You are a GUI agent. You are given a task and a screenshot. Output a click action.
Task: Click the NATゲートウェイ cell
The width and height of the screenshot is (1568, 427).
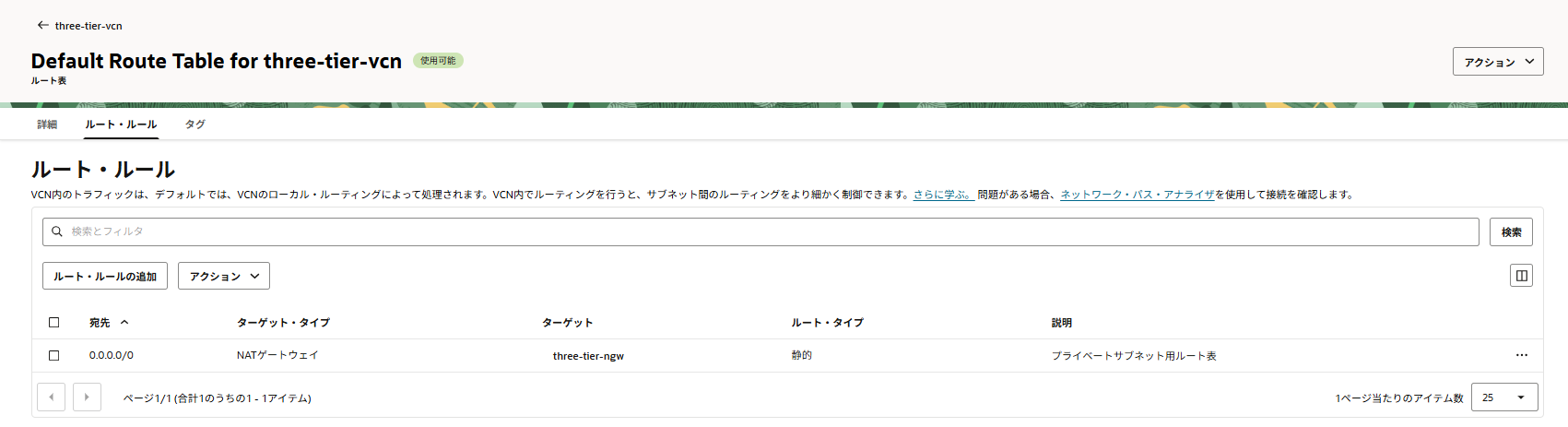(277, 355)
